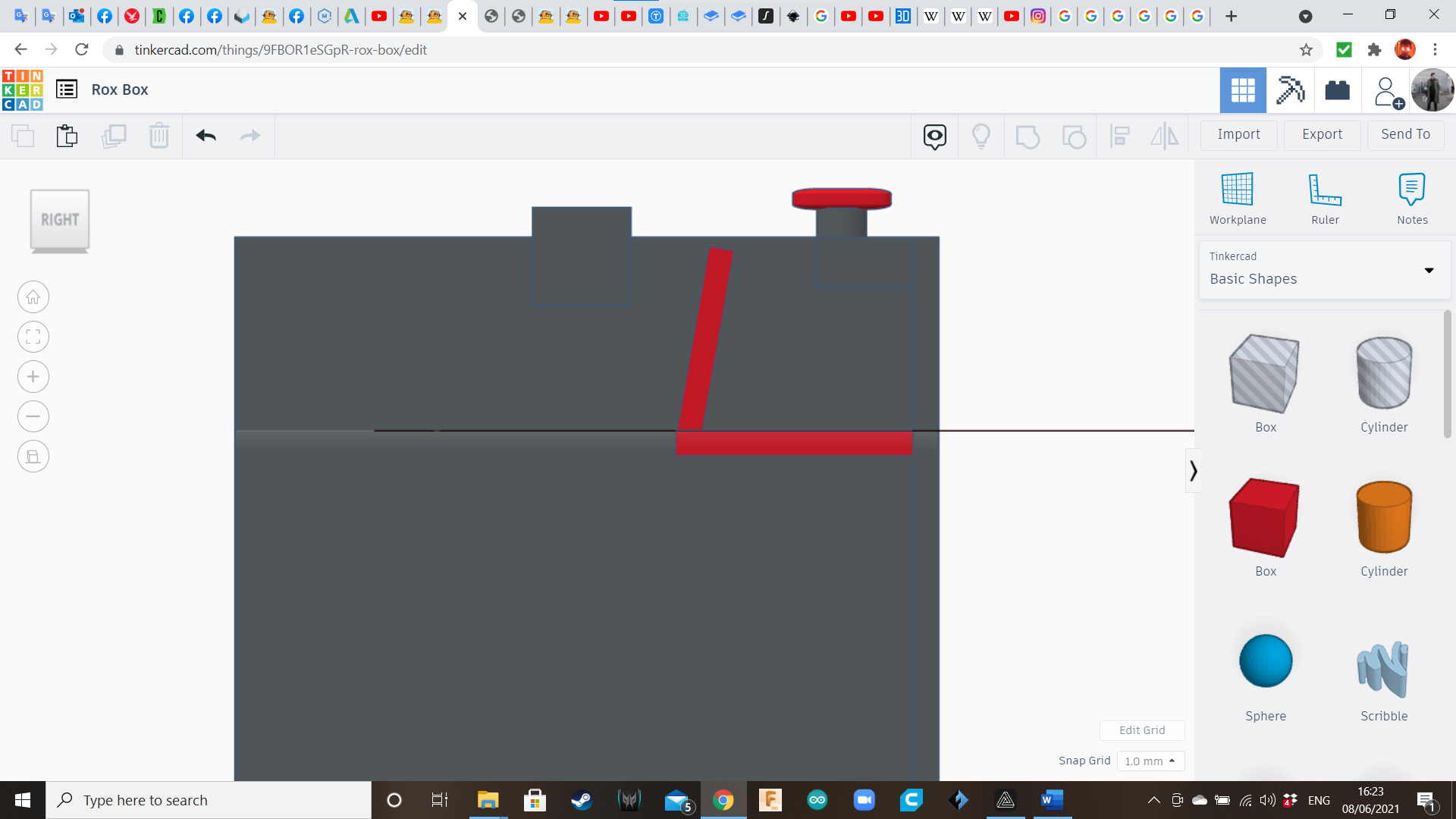Select the Ruler tool in the right panel

click(1325, 197)
